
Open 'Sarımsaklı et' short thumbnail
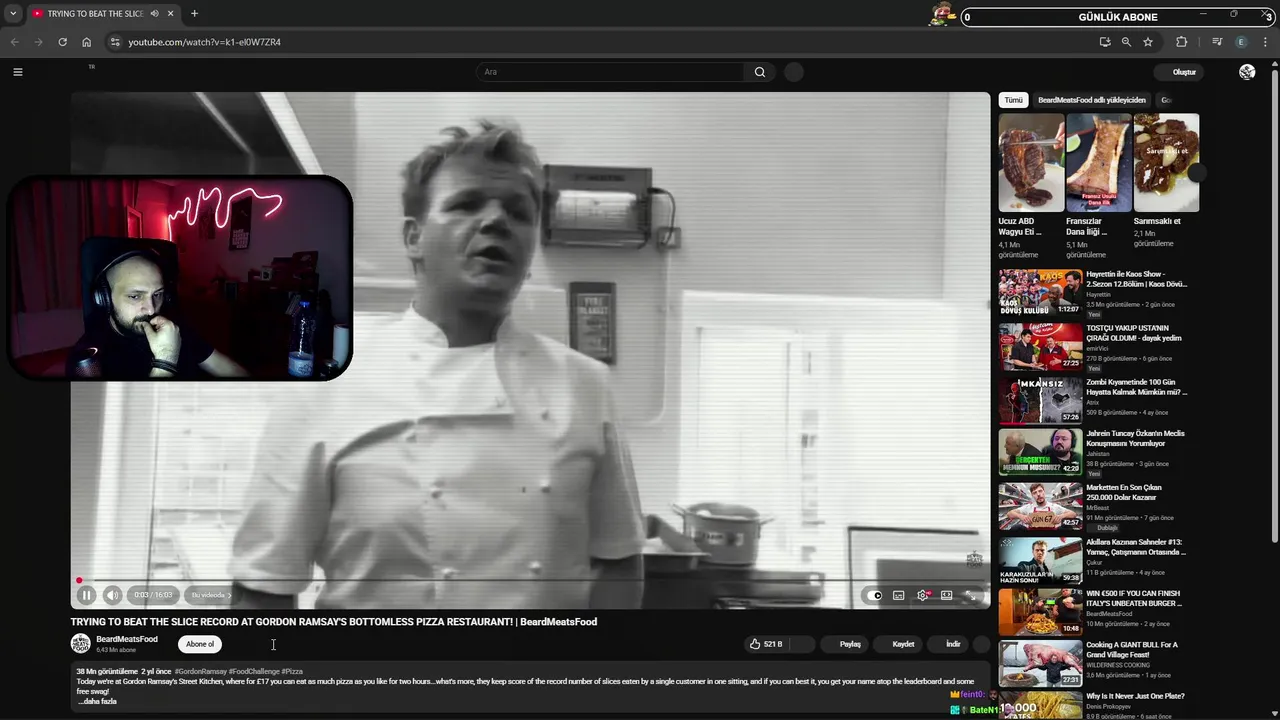[1166, 162]
